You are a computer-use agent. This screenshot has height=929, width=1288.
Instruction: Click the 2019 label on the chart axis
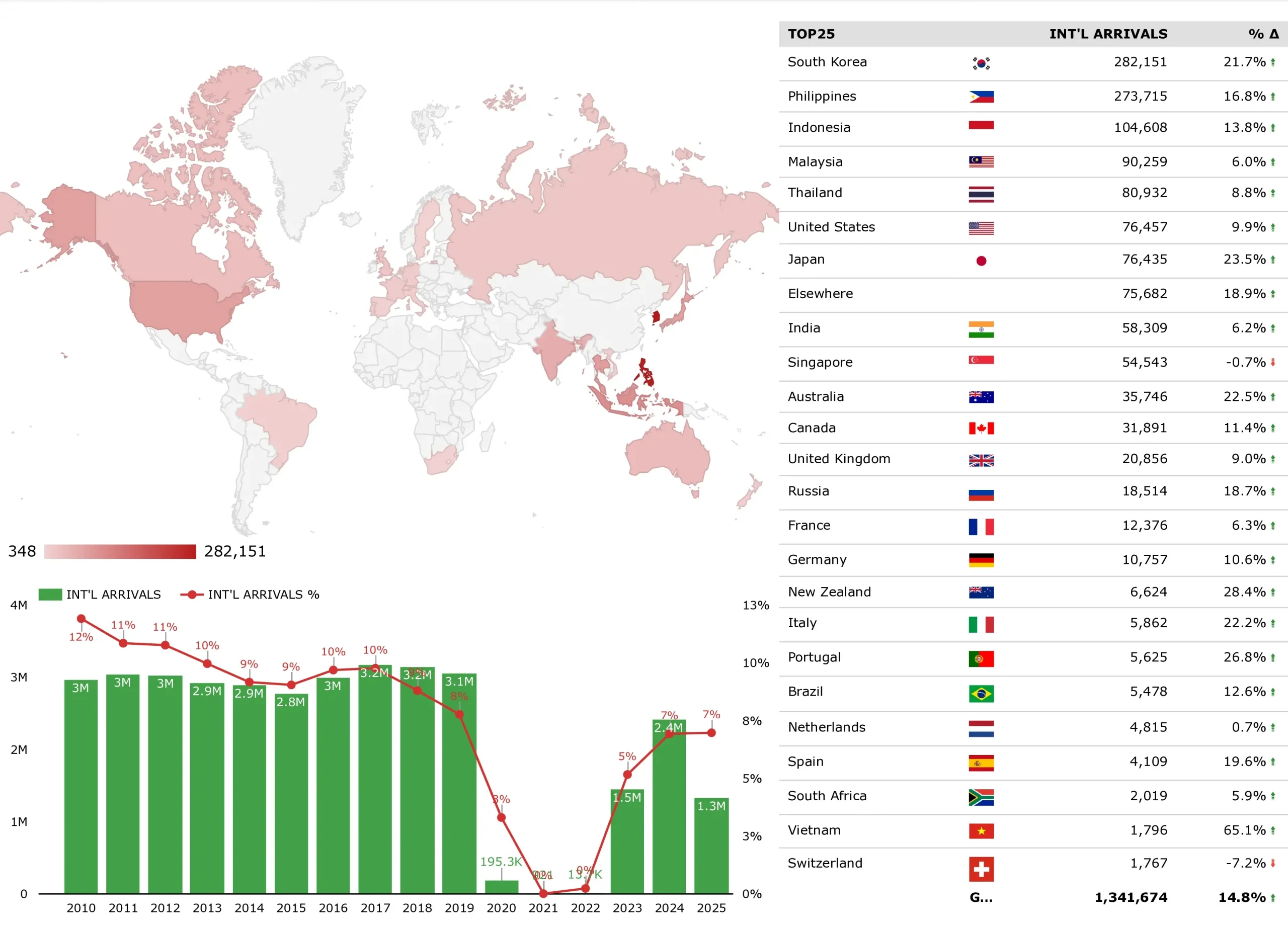[459, 908]
